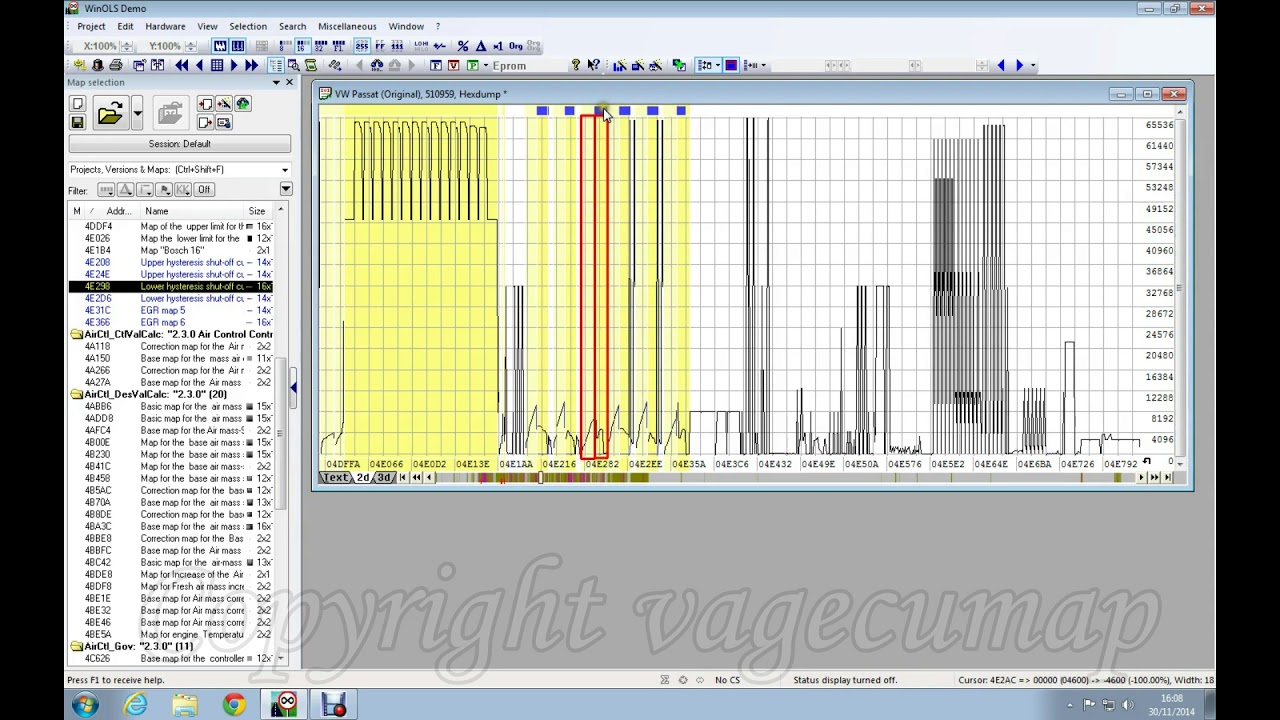Viewport: 1280px width, 720px height.
Task: Toggle the 32-bit display mode icon
Action: [x=321, y=46]
